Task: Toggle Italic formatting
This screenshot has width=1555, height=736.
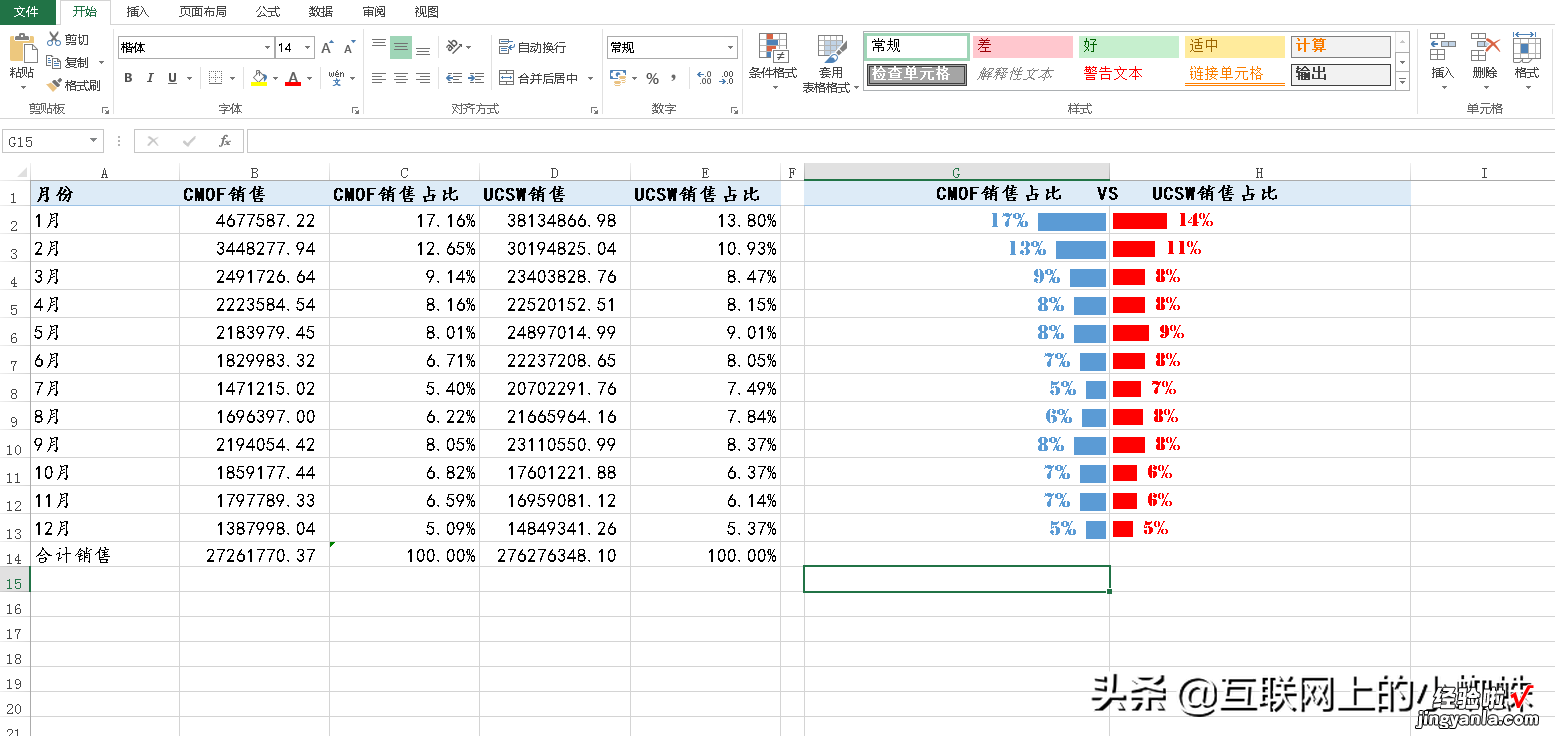Action: tap(150, 78)
